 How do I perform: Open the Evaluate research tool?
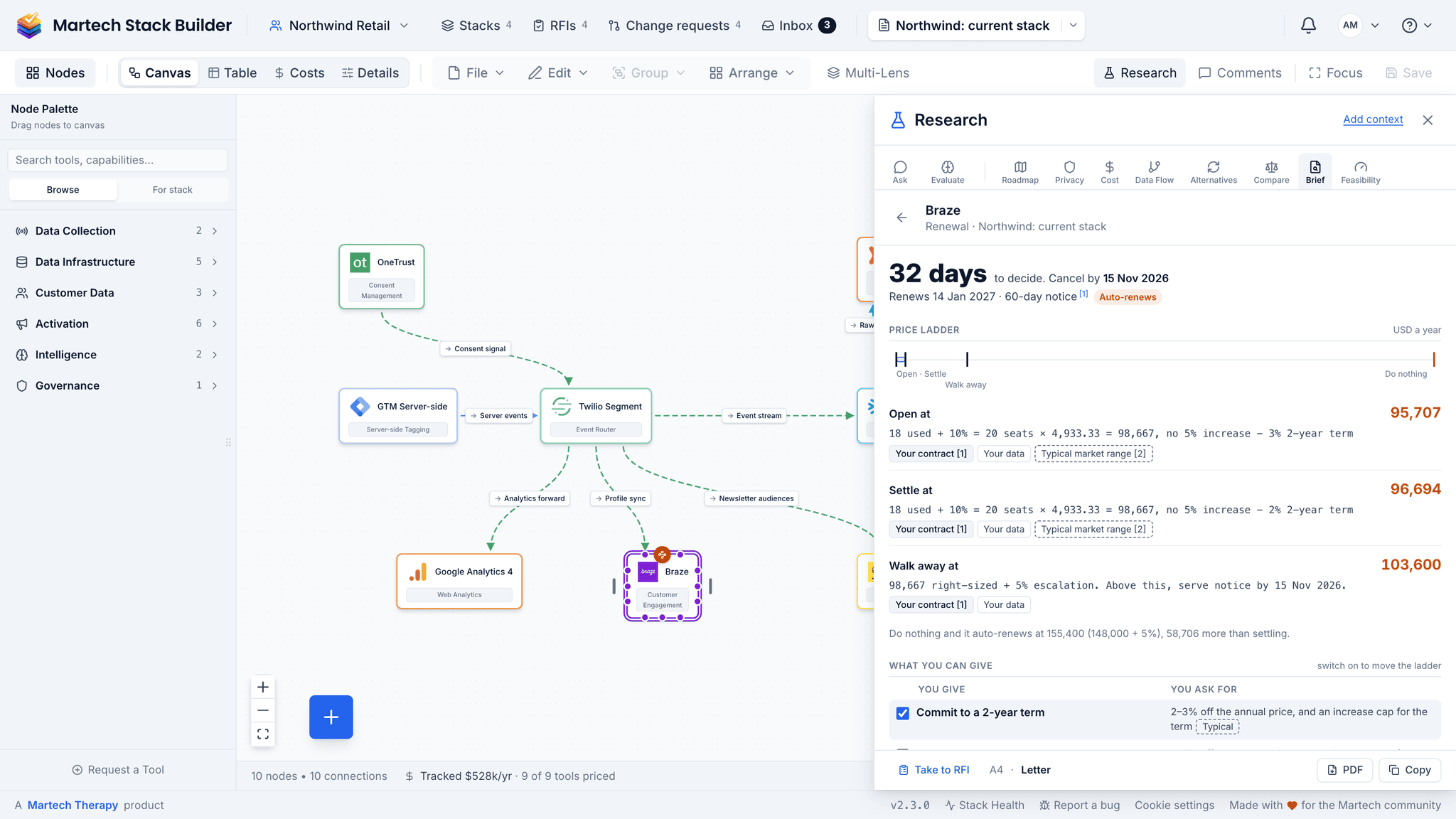tap(948, 172)
